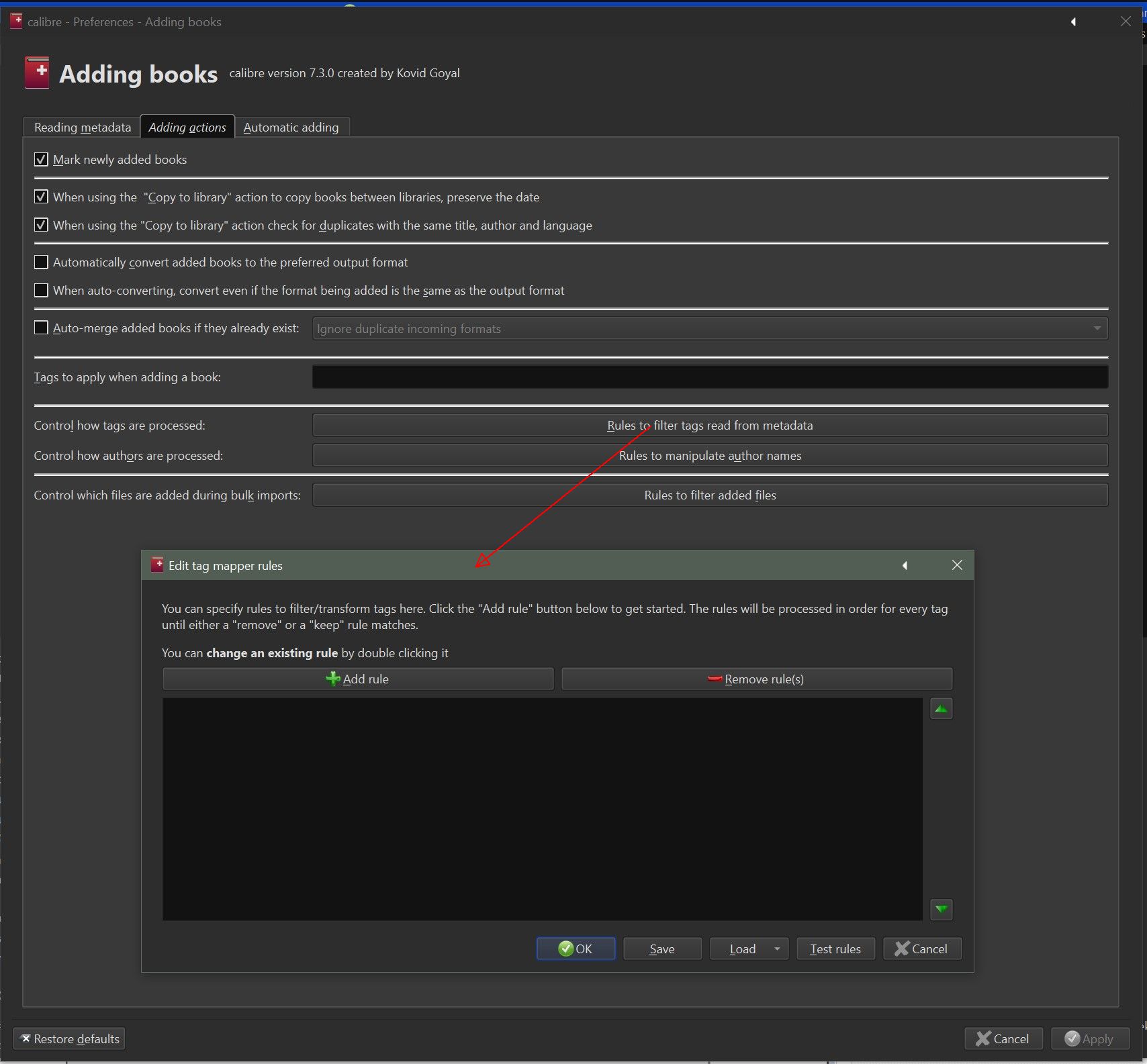
Task: Click Restore defaults button
Action: coord(69,1038)
